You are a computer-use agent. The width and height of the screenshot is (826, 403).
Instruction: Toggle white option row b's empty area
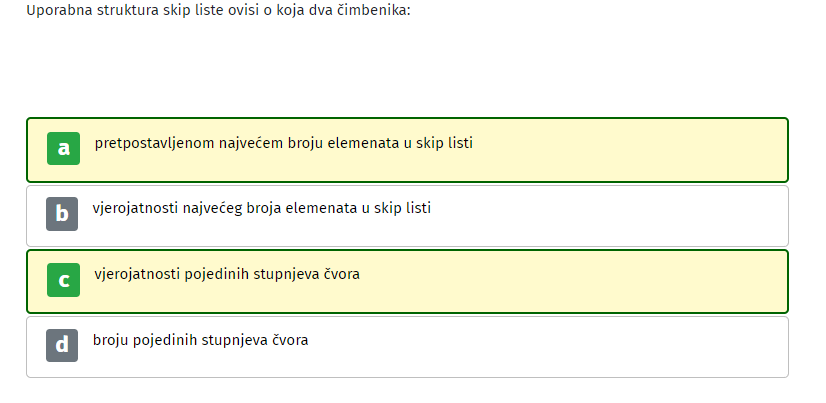pyautogui.click(x=606, y=216)
